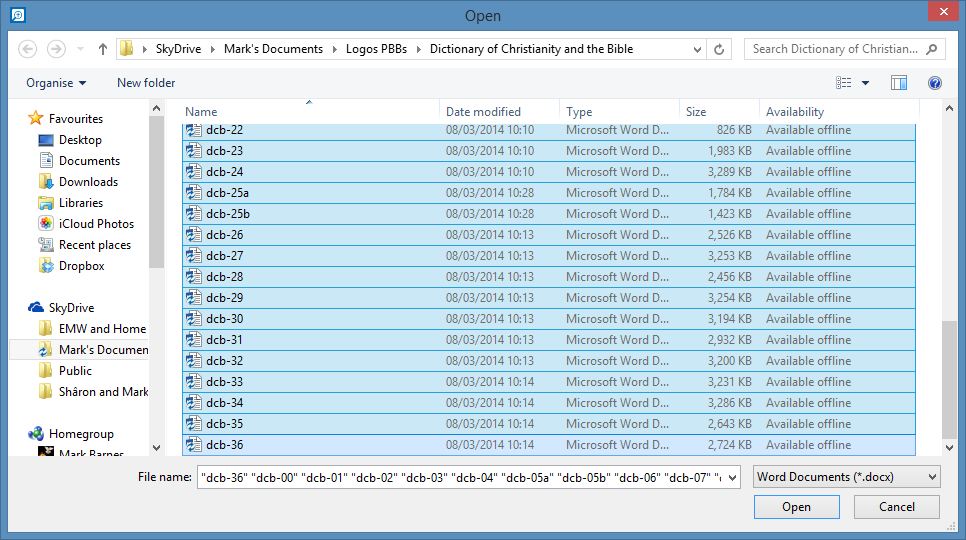Click the Open button

point(797,507)
